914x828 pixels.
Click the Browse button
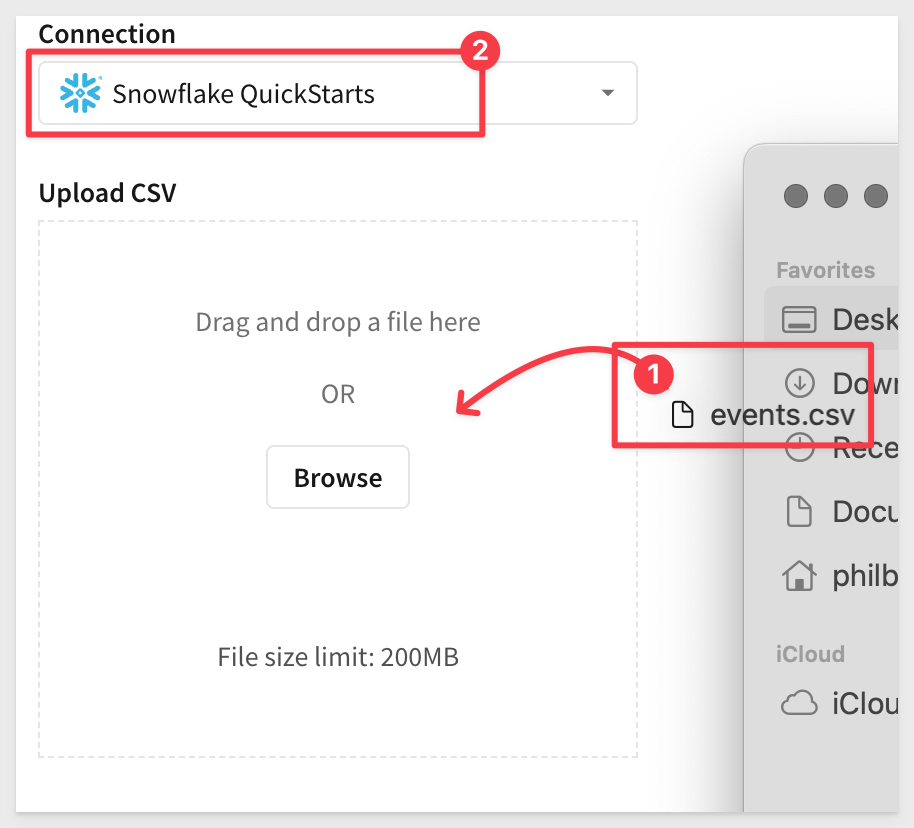coord(338,477)
